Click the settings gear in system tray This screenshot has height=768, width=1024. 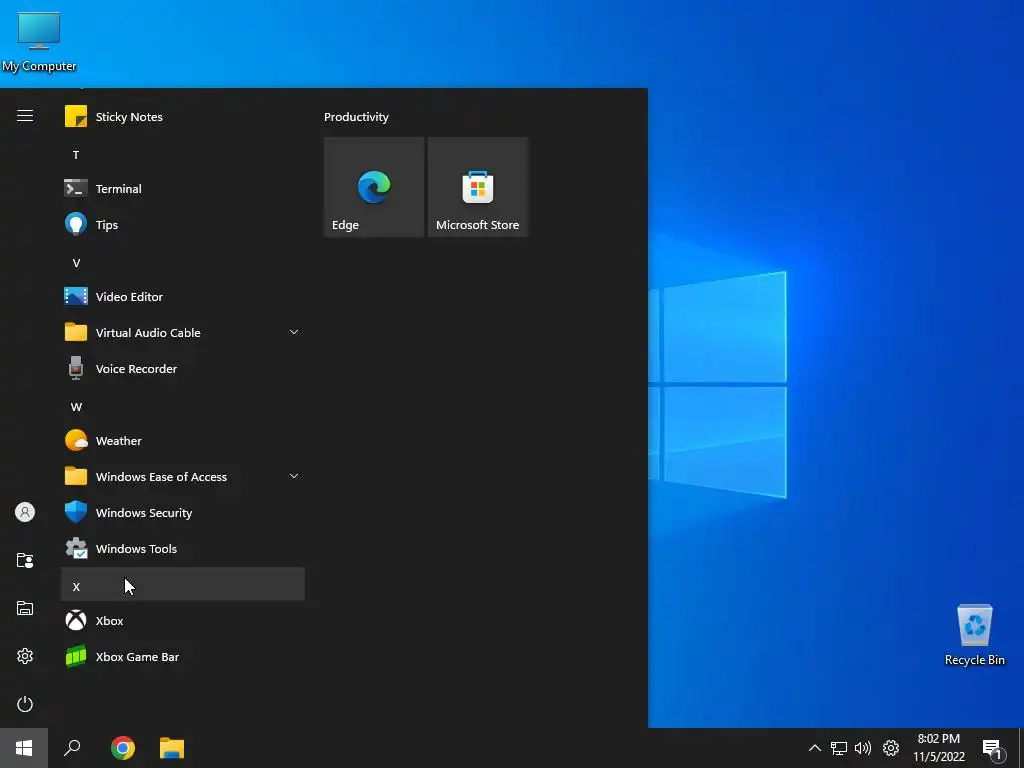click(891, 748)
